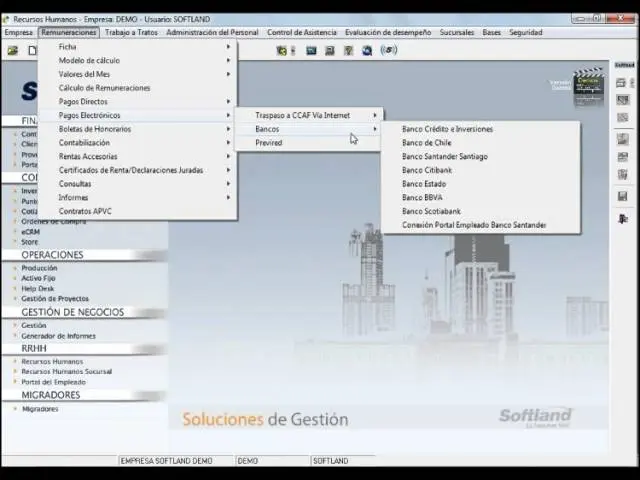Expand the Informes submenu
Screen dimensions: 640x480
point(138,198)
